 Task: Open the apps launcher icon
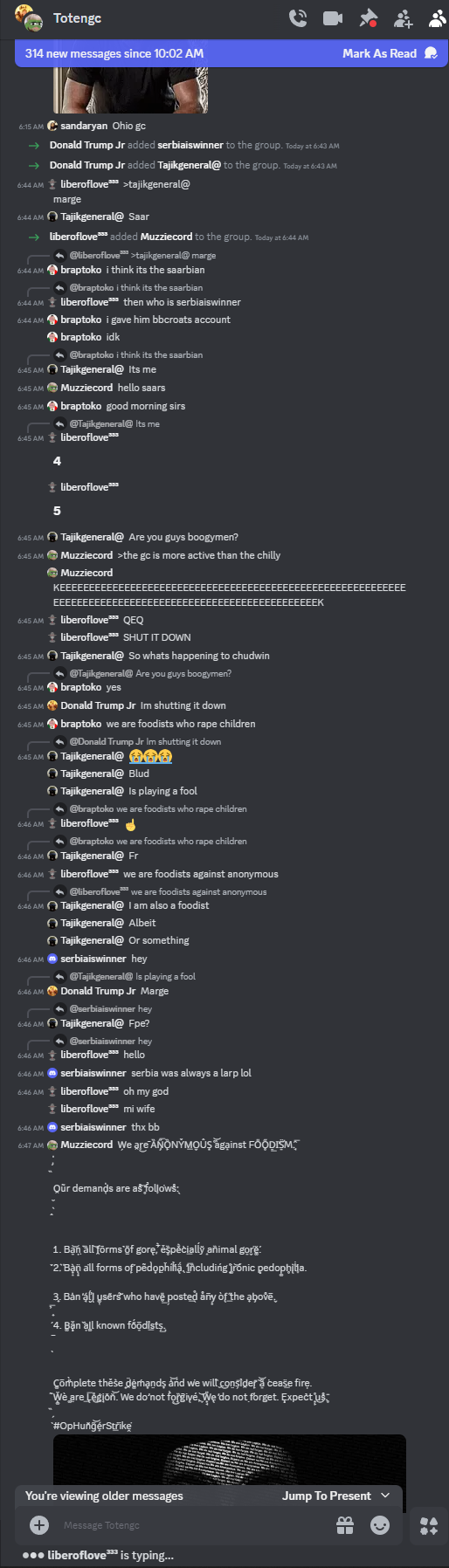tap(429, 1525)
